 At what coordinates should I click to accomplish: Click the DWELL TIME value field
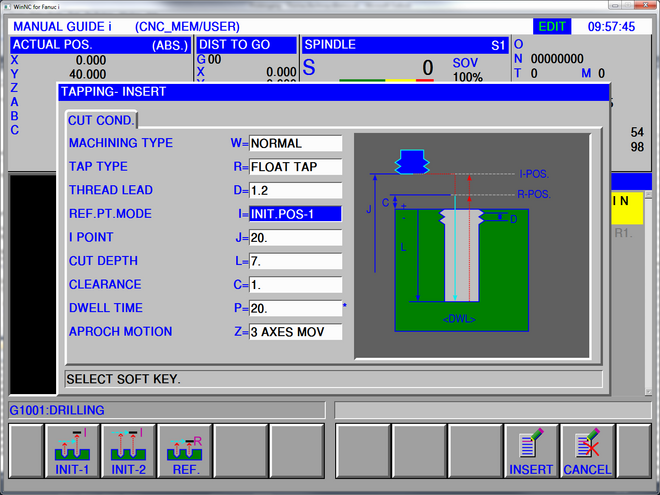pos(295,308)
